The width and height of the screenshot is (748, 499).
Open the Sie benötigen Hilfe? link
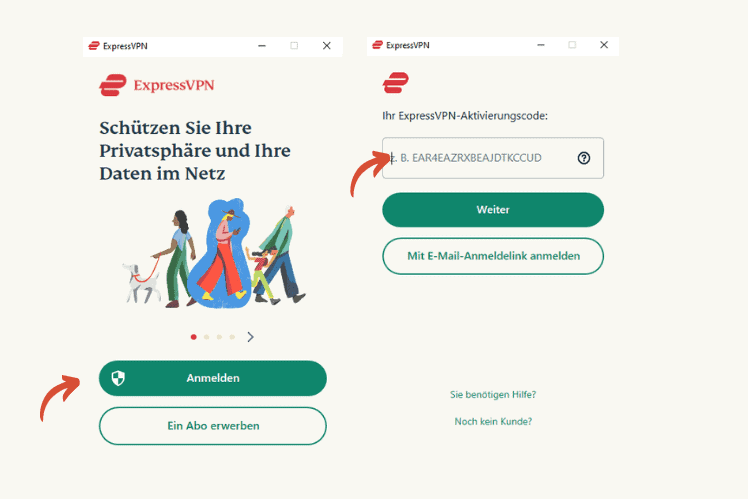[493, 395]
